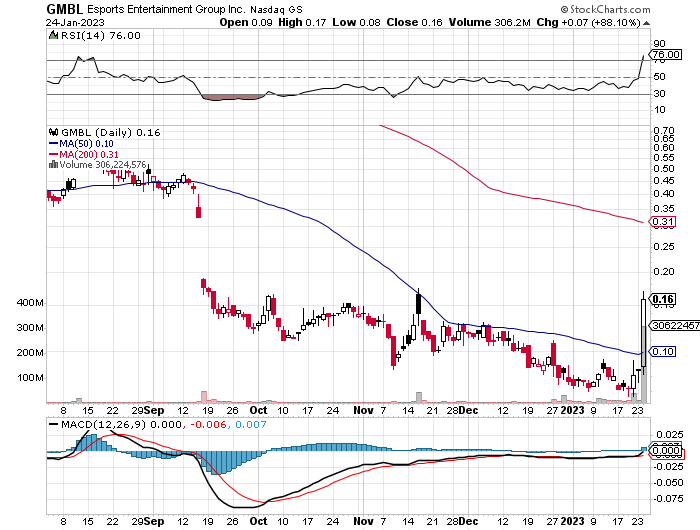Click the Low 0.08 value
700x530 pixels.
pyautogui.click(x=356, y=22)
